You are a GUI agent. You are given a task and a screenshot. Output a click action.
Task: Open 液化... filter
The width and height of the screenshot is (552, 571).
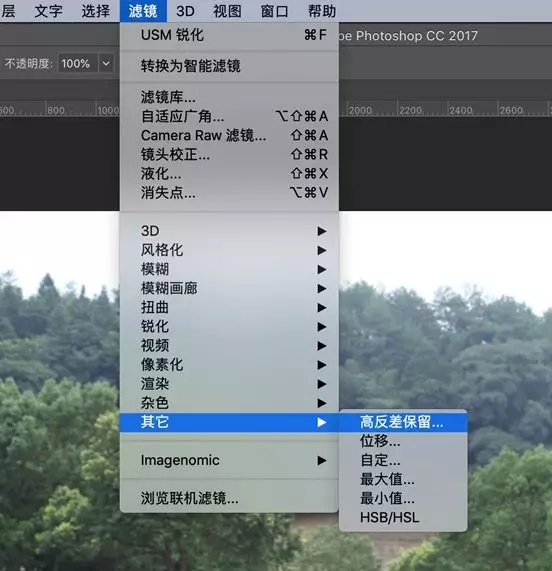point(229,173)
